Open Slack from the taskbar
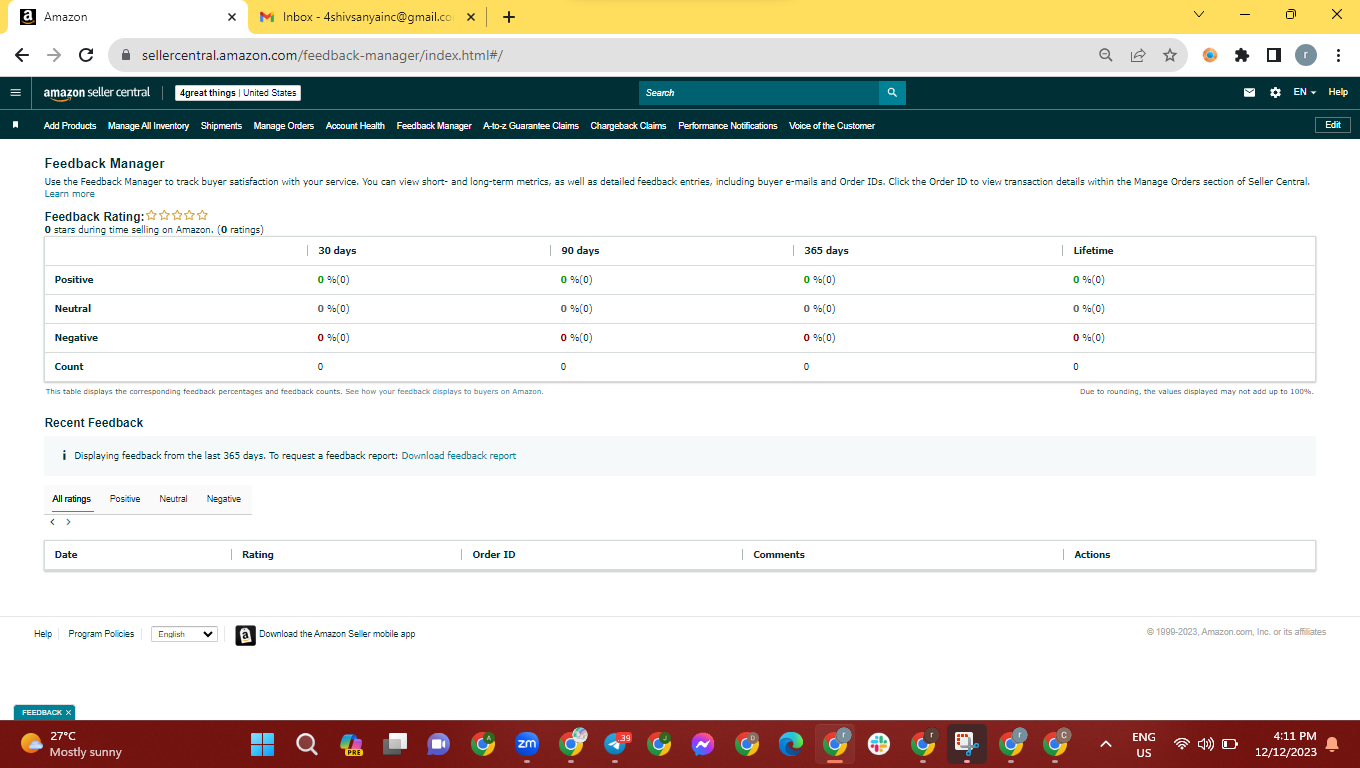This screenshot has width=1360, height=768. (879, 744)
